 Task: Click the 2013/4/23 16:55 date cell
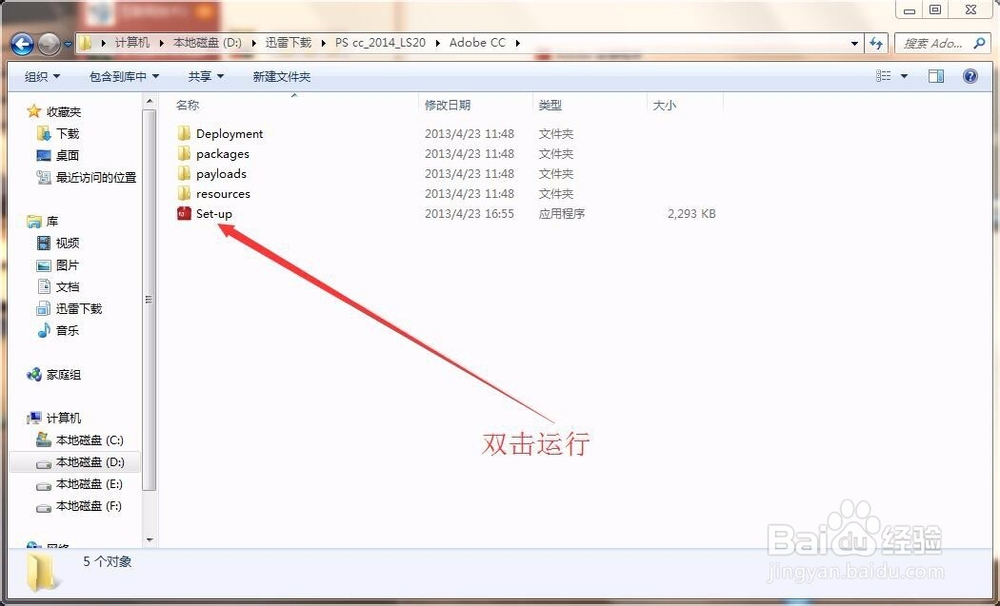click(469, 214)
